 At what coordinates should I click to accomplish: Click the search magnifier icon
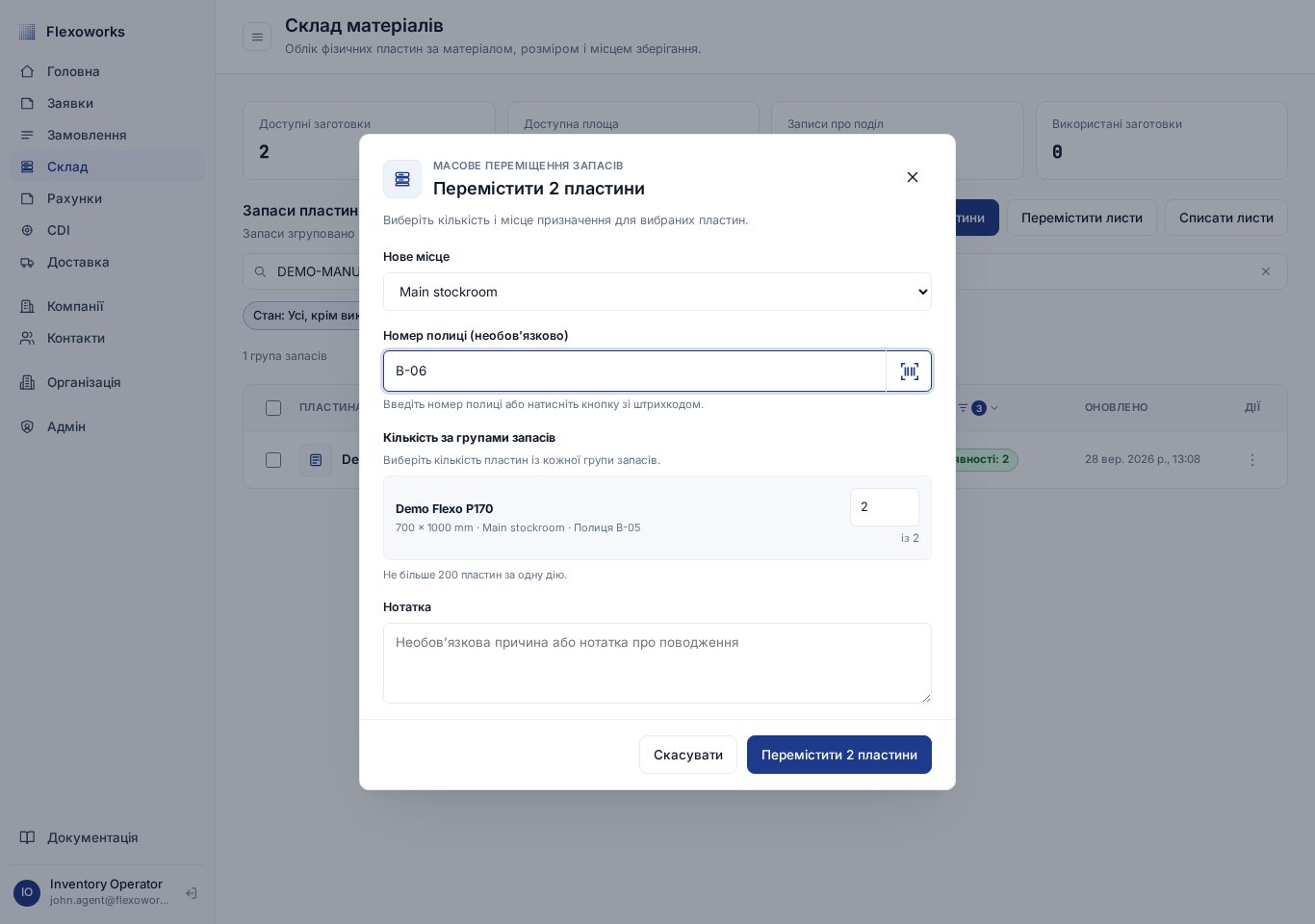click(260, 271)
